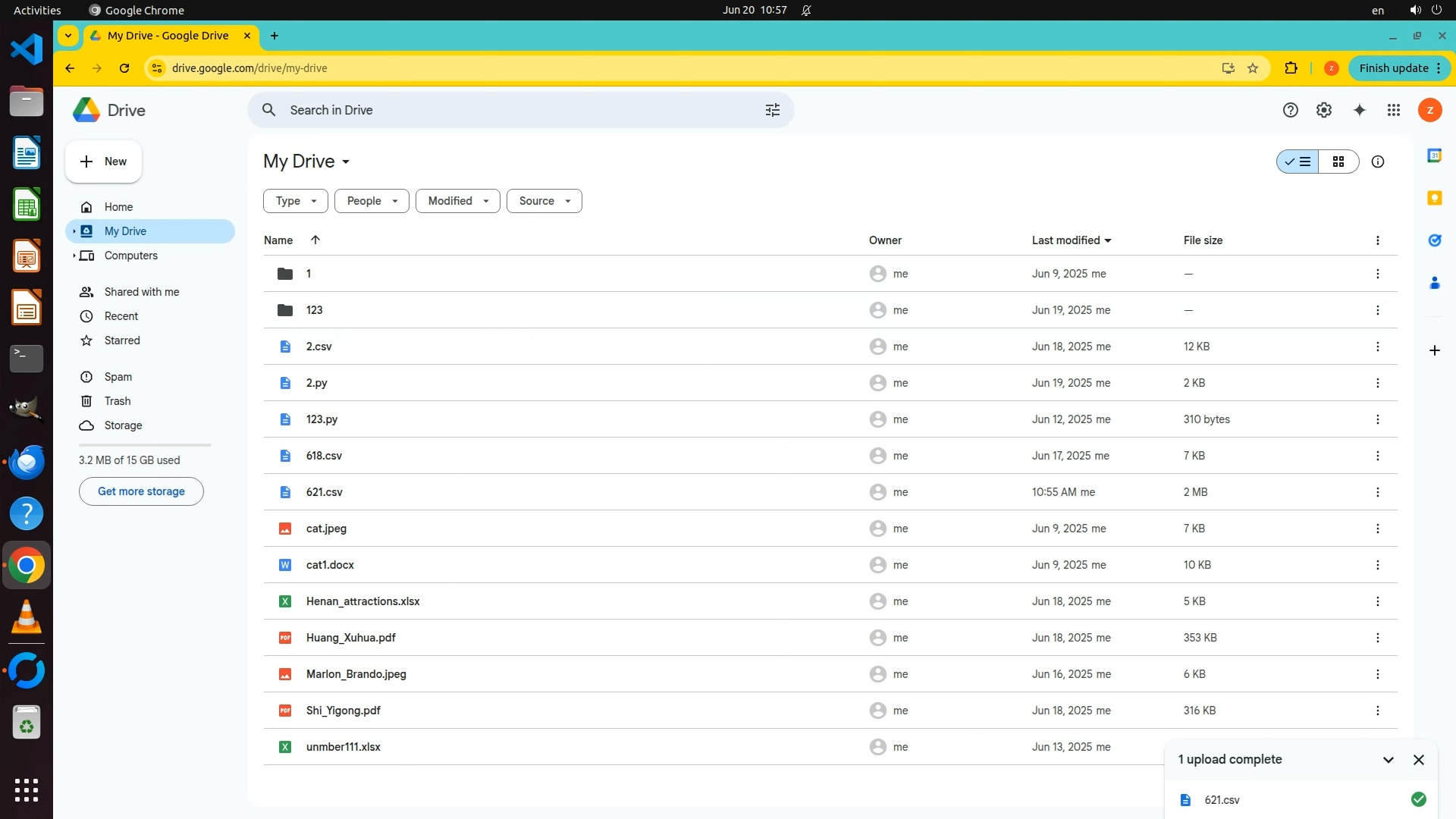Click the Gemini sparkle icon
The image size is (1456, 819).
(1359, 111)
